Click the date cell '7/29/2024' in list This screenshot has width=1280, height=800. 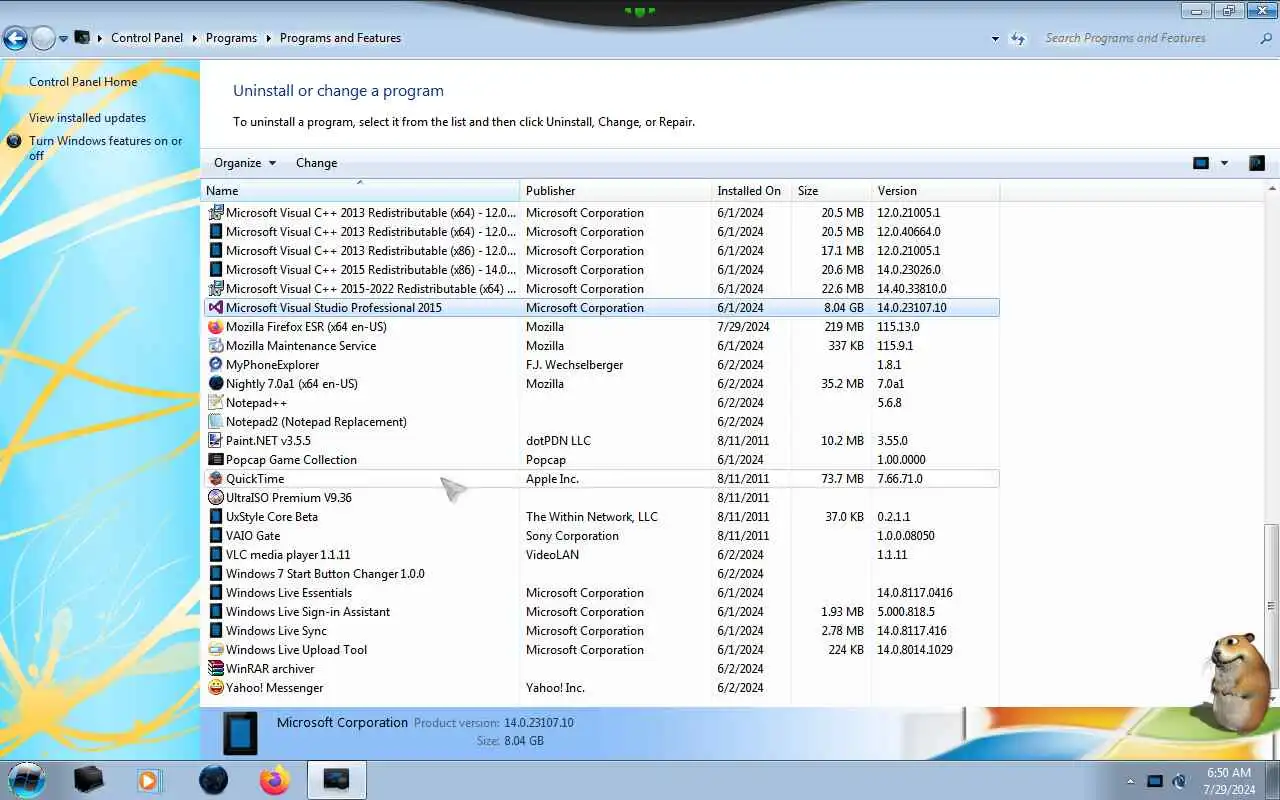pos(743,327)
